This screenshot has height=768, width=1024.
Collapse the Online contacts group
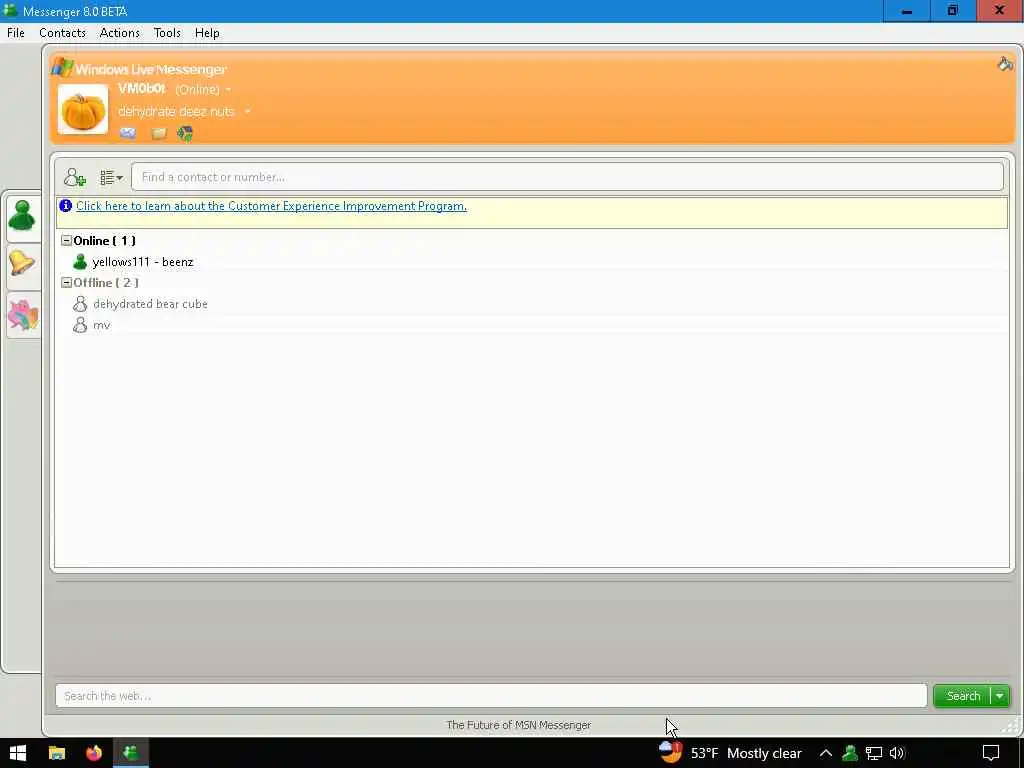(x=66, y=240)
